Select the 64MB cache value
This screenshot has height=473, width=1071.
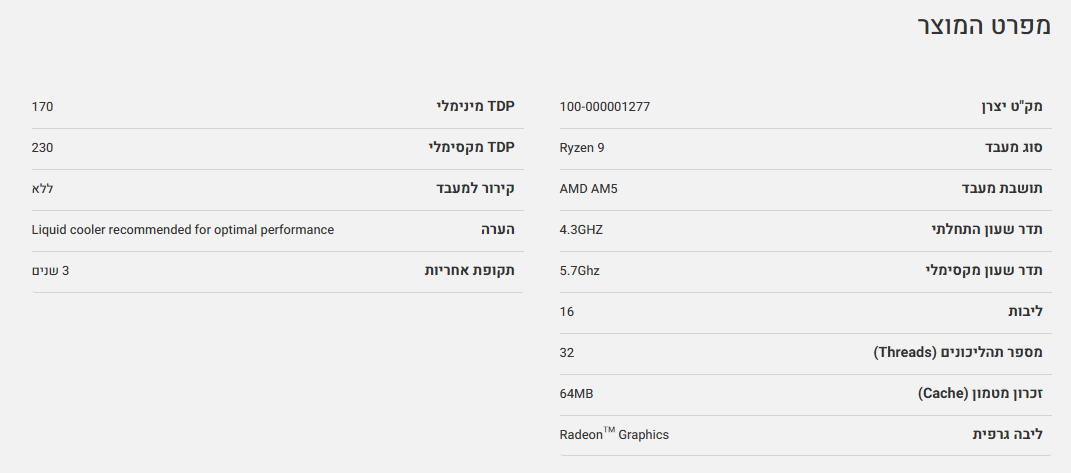click(x=576, y=393)
